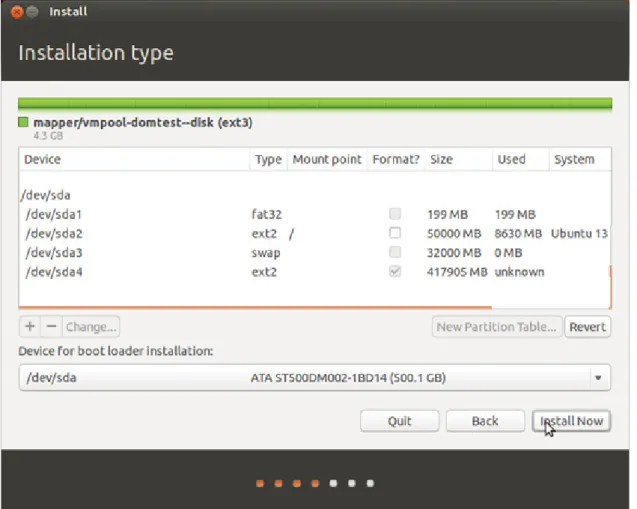Sort by Type column header

click(269, 159)
